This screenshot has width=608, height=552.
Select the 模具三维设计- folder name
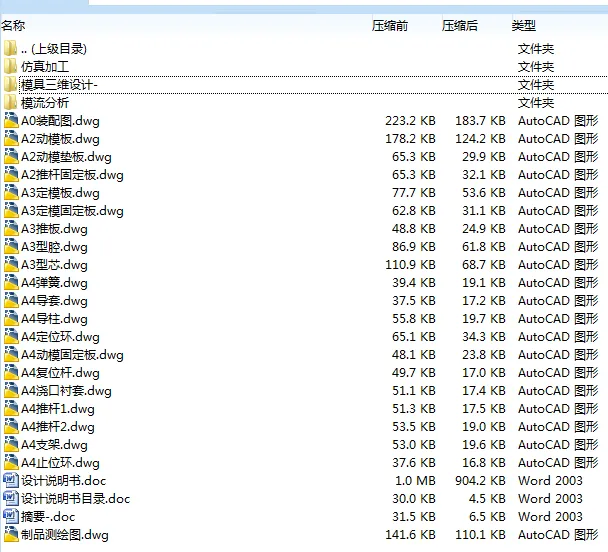point(59,85)
